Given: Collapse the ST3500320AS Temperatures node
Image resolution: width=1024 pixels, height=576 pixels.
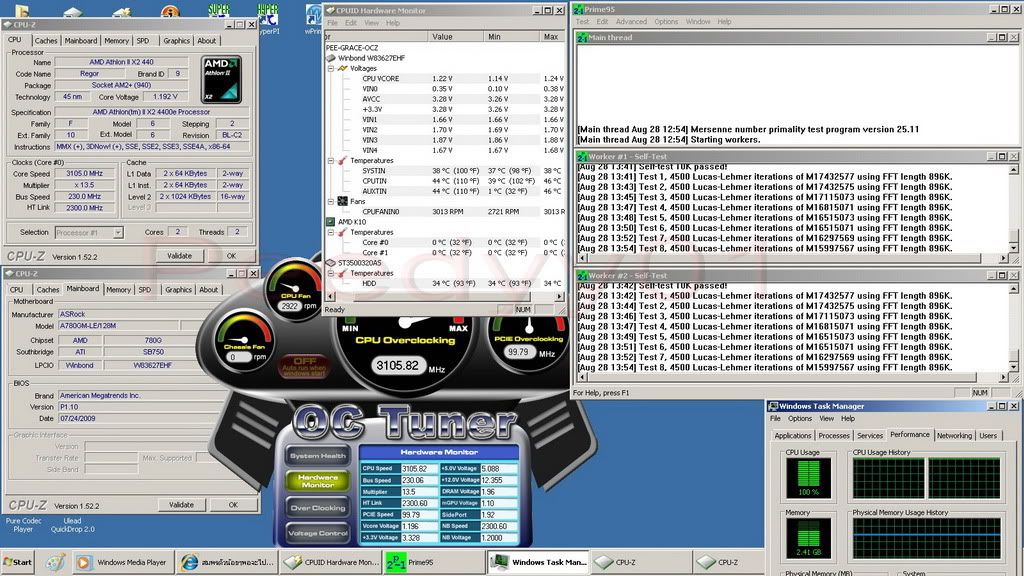Looking at the screenshot, I should tap(330, 273).
